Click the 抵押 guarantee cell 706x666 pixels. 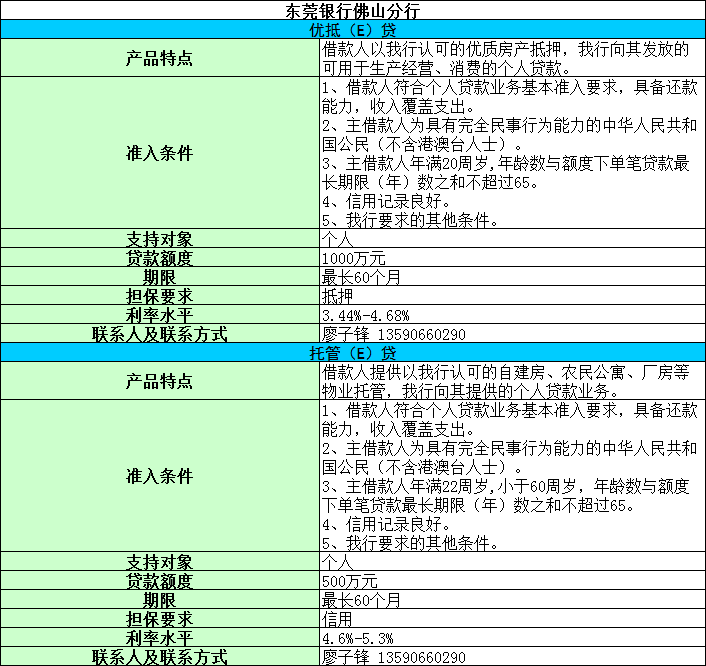tap(512, 295)
